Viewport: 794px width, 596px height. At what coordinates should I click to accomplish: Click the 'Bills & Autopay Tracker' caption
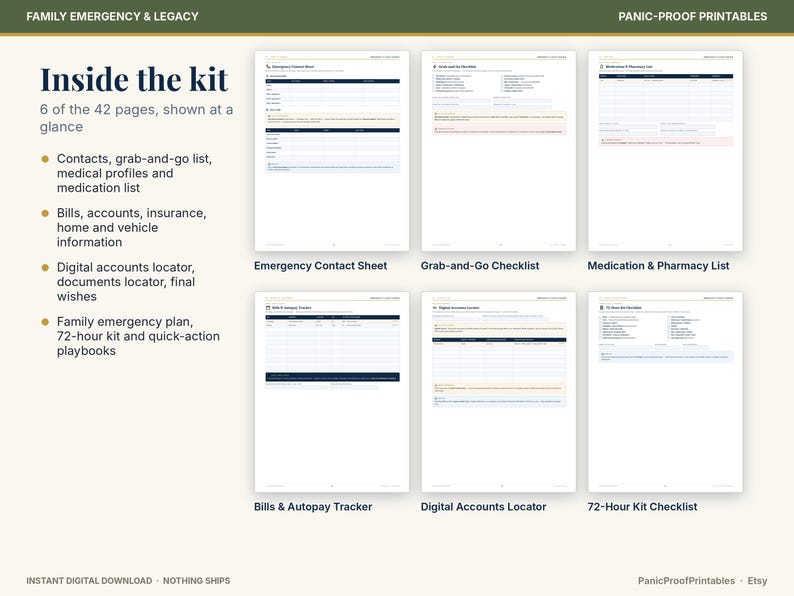point(313,507)
